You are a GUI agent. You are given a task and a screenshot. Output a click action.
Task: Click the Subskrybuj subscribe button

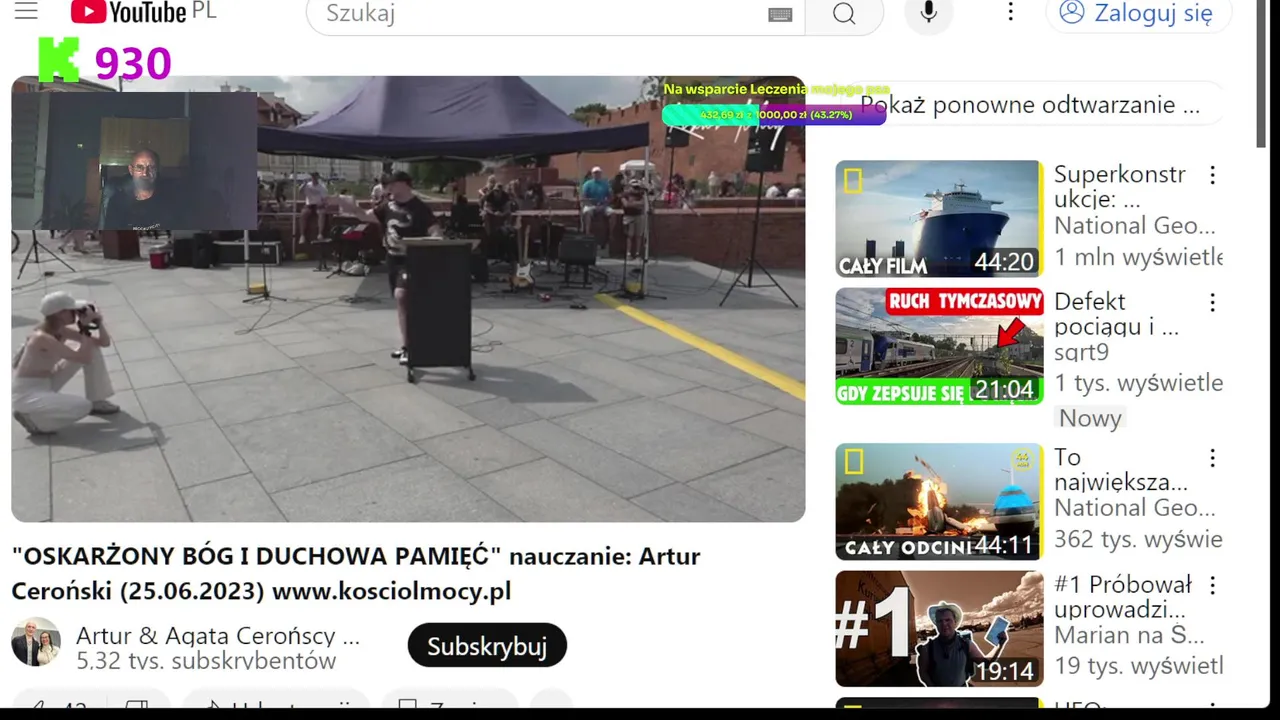(x=487, y=646)
